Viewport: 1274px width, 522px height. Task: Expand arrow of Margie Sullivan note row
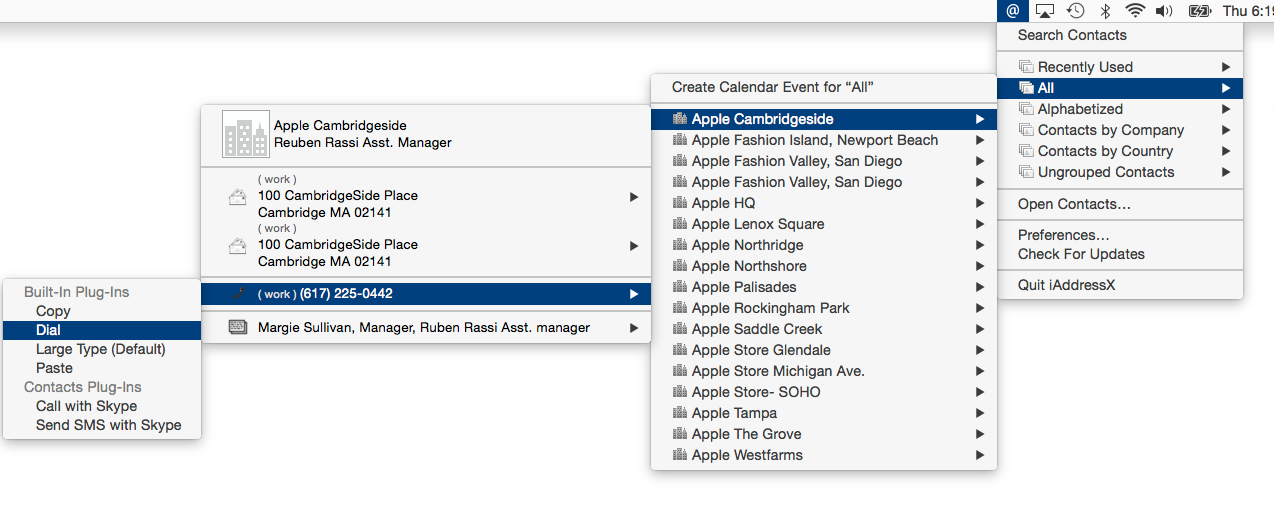click(x=634, y=327)
